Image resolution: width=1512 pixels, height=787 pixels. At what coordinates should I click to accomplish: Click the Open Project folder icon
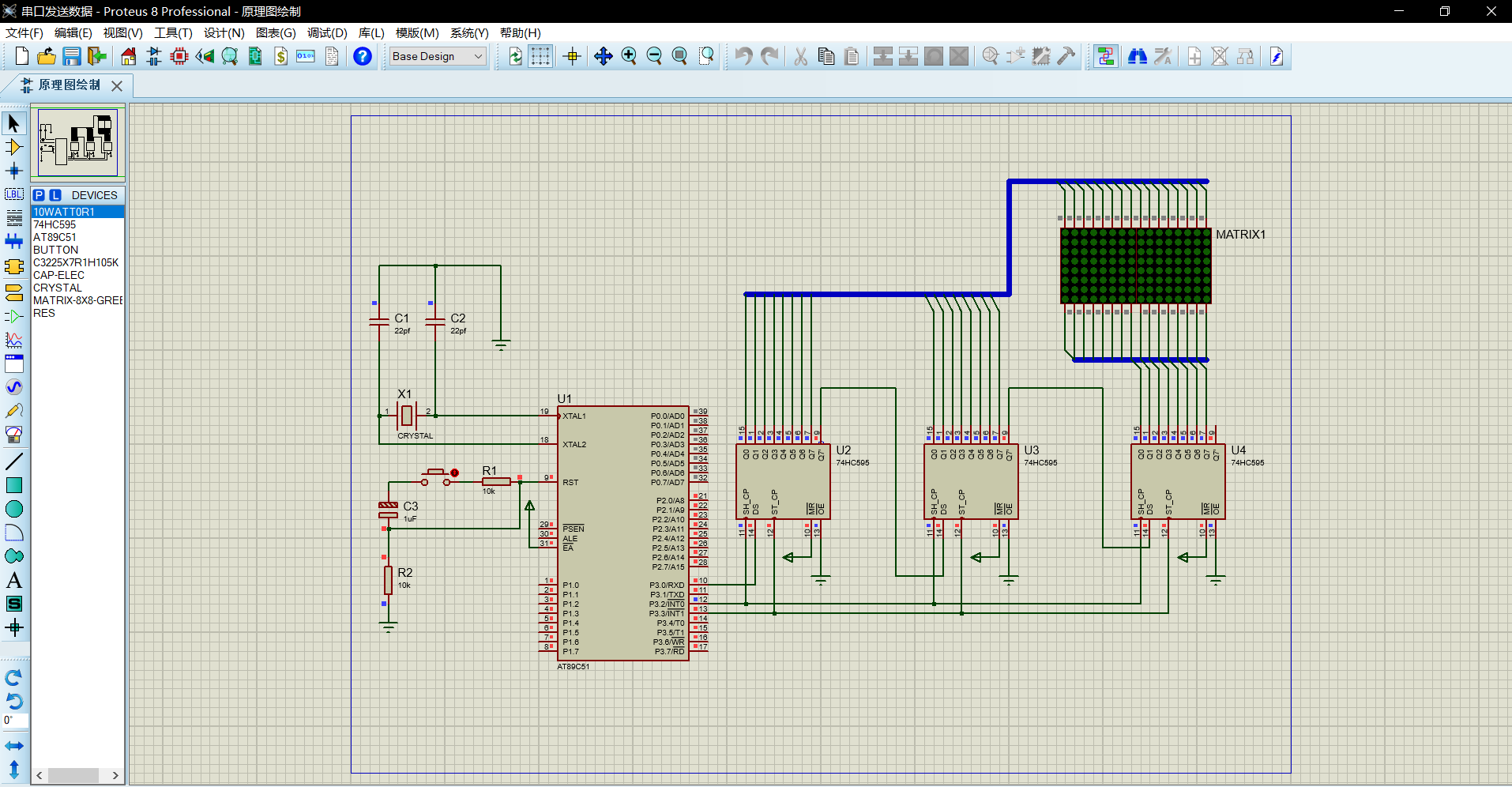[47, 56]
